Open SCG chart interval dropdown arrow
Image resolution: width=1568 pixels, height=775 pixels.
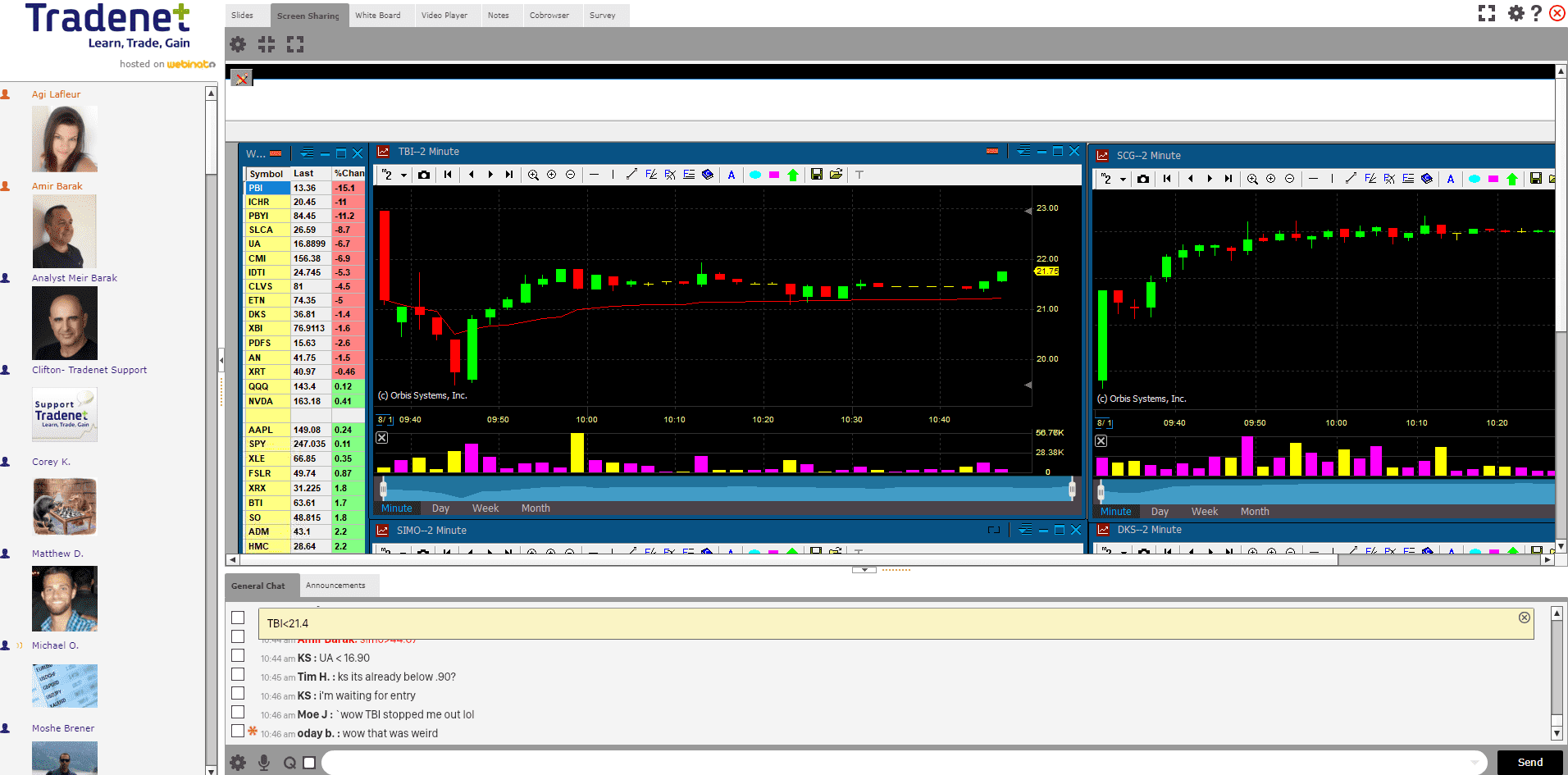pos(1123,180)
